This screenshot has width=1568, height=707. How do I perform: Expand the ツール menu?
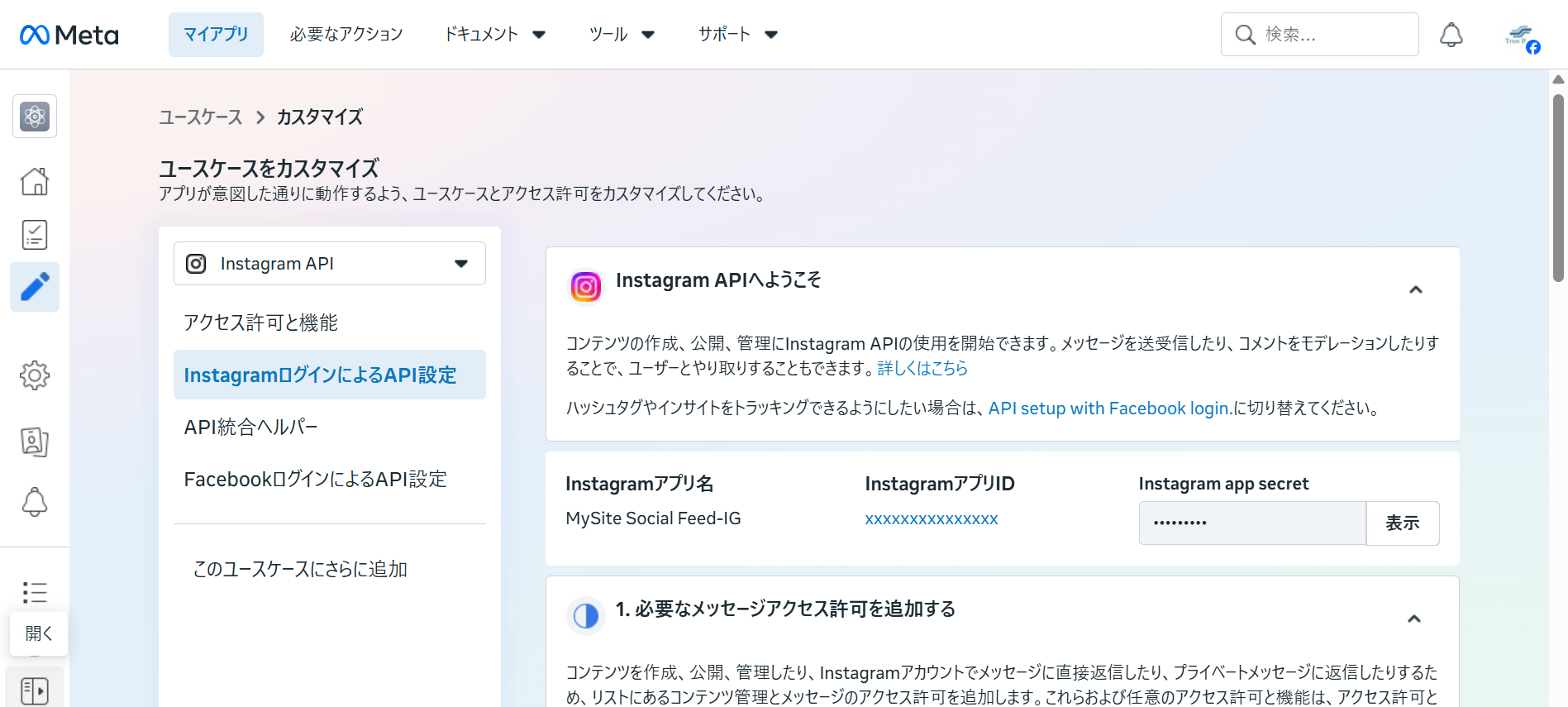point(622,35)
